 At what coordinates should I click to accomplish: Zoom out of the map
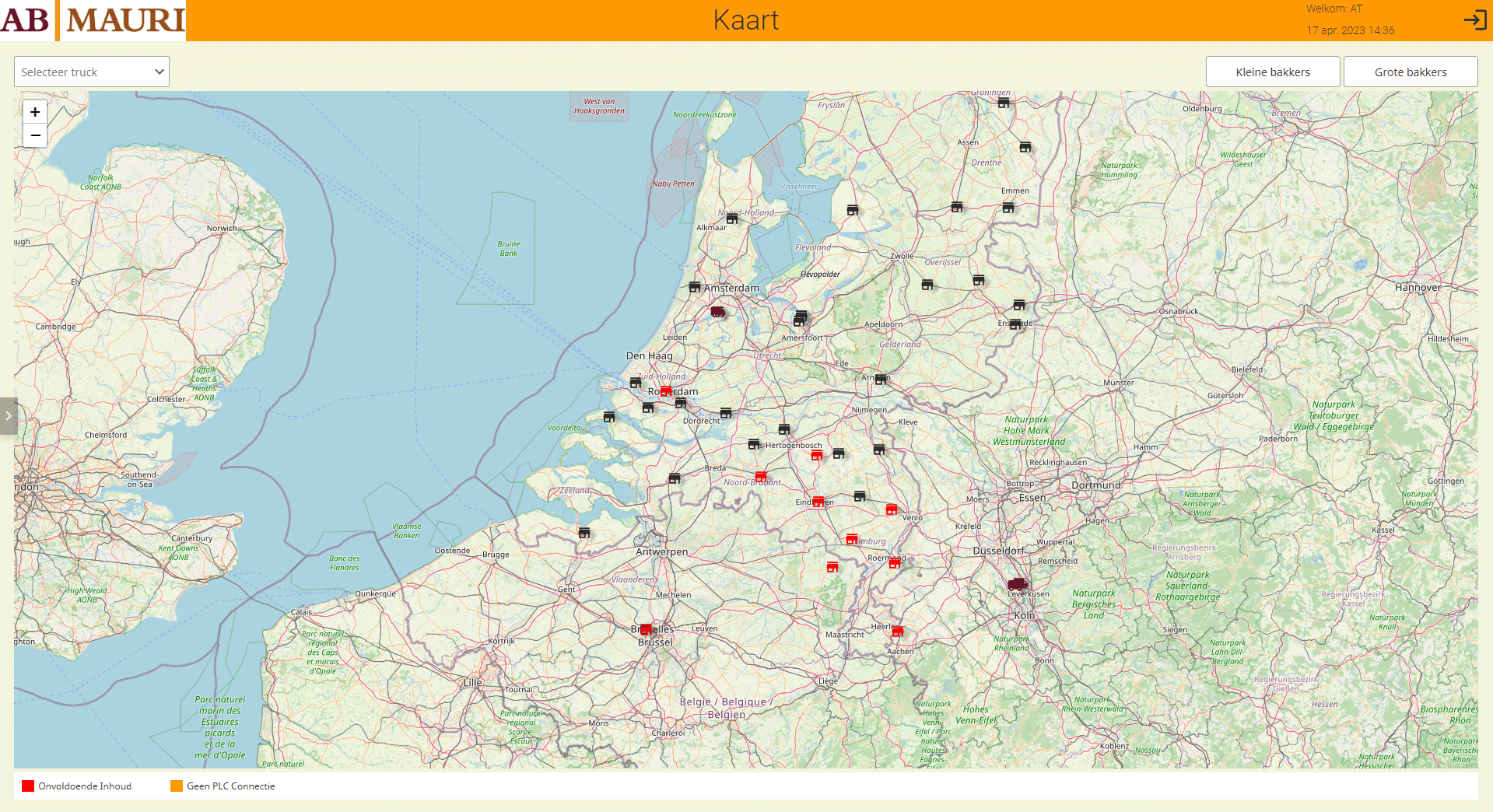pos(35,135)
